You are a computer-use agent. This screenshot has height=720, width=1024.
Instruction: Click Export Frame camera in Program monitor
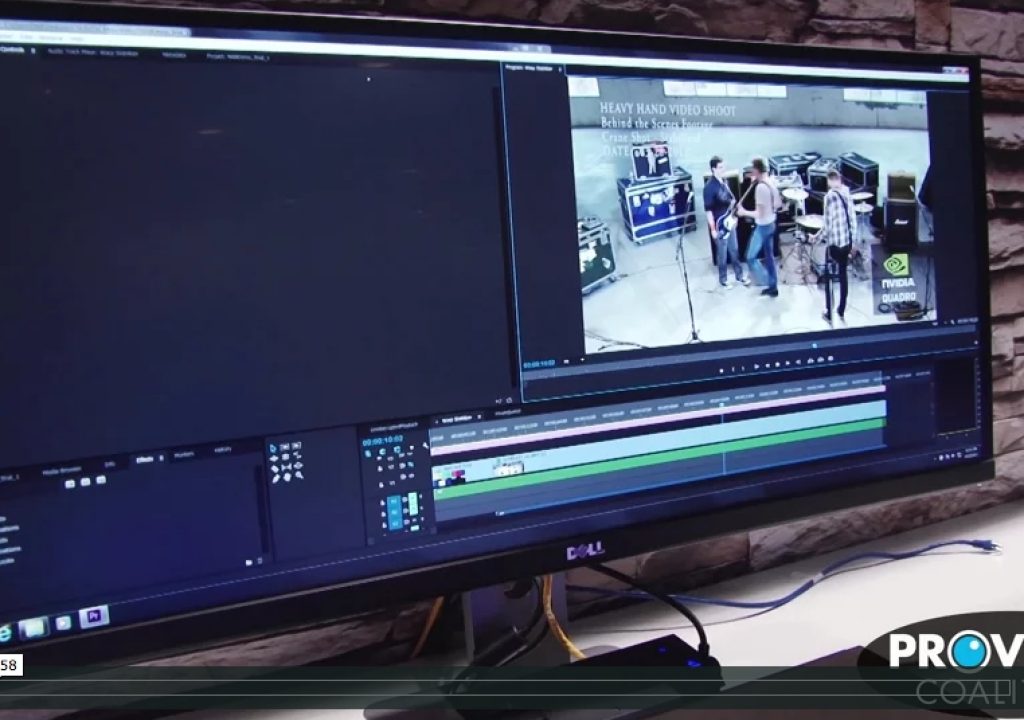831,358
